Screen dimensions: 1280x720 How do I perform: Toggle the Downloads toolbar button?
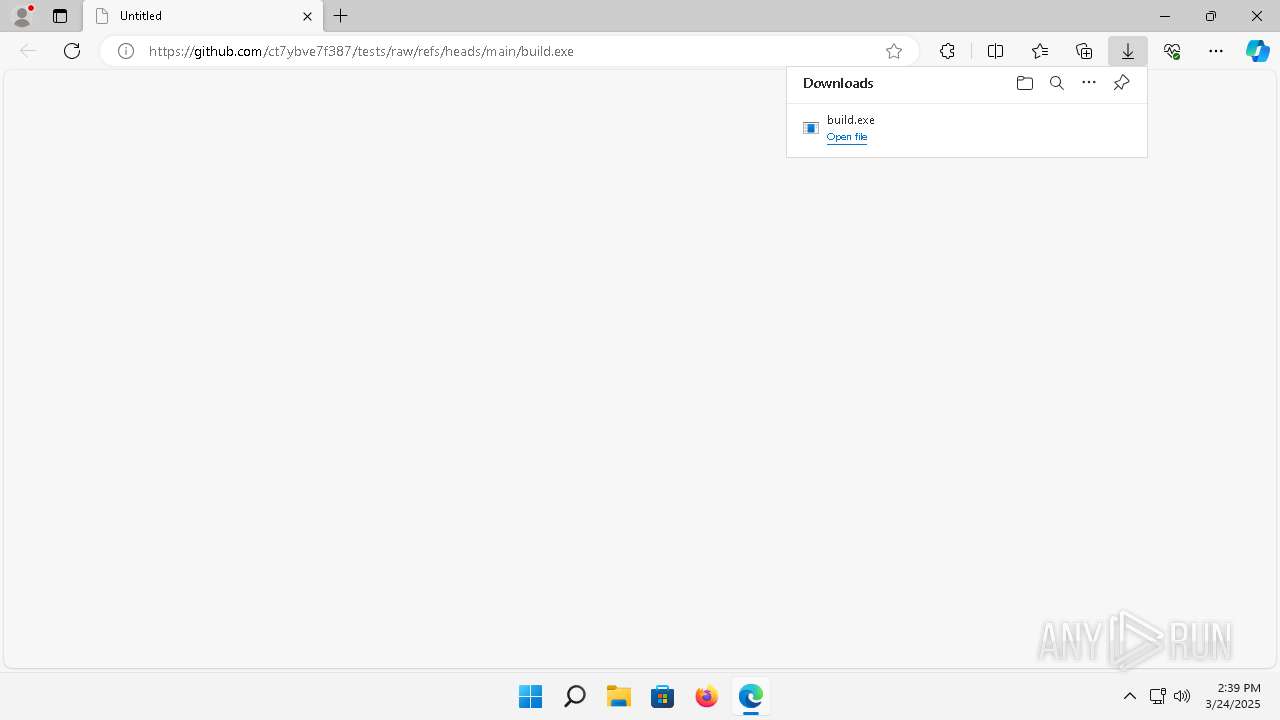click(x=1128, y=51)
